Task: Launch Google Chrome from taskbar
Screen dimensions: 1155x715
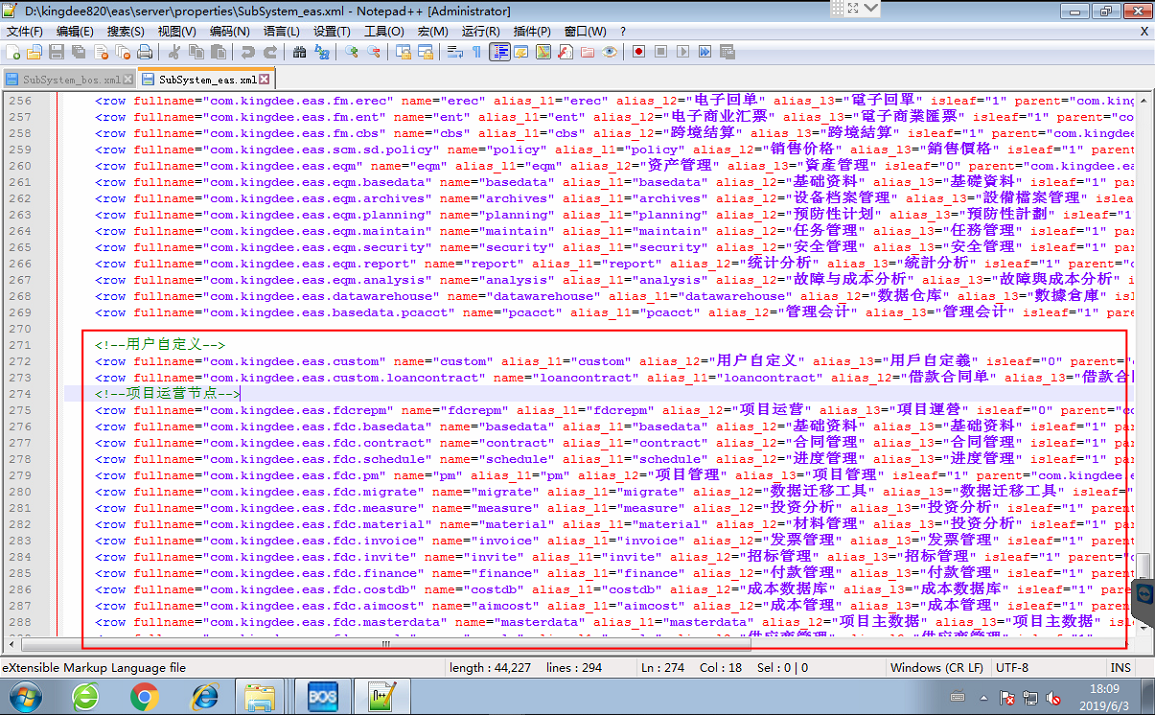Action: (x=144, y=697)
